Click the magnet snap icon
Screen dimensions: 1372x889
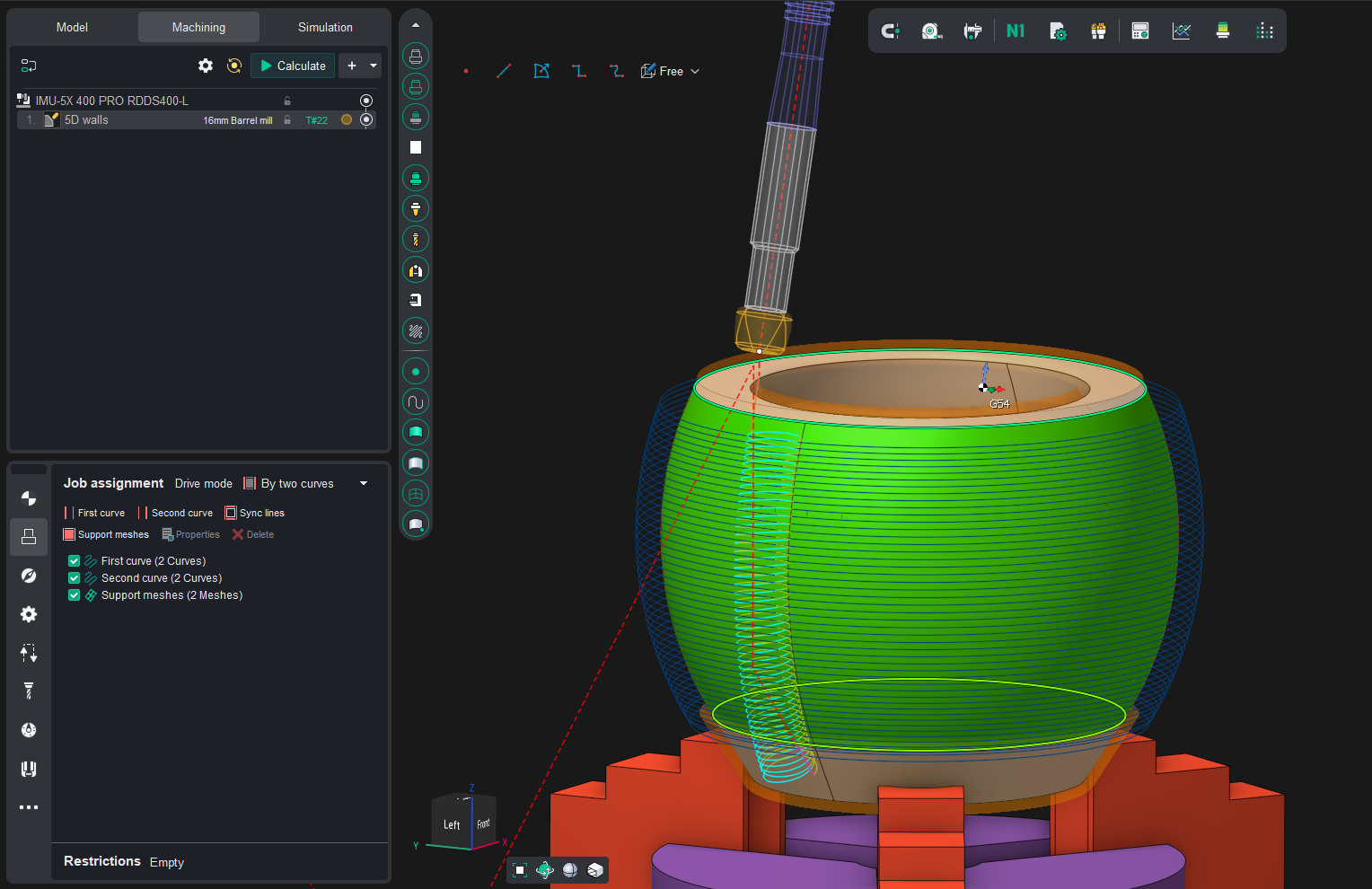890,31
